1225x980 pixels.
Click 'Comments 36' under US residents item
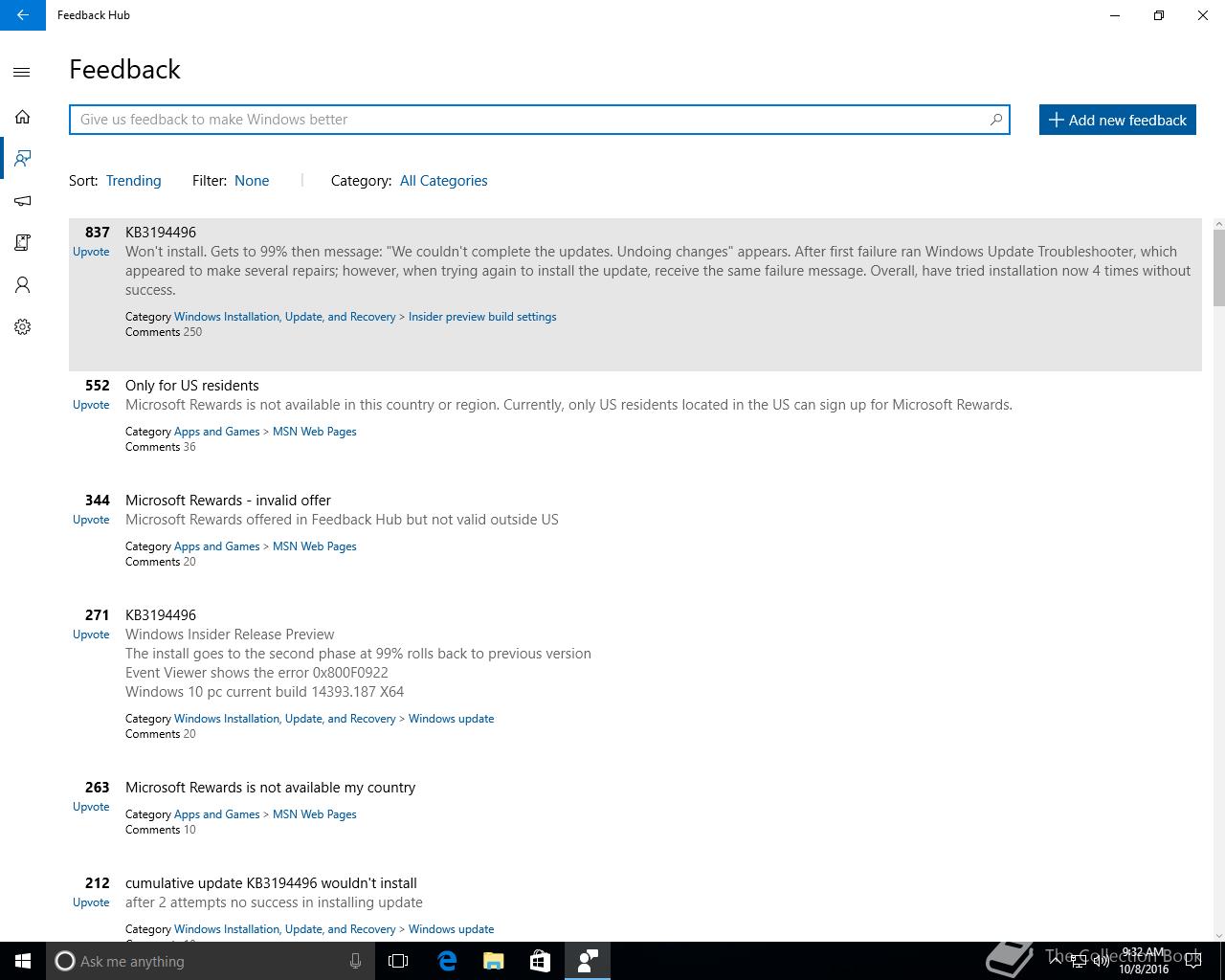161,447
